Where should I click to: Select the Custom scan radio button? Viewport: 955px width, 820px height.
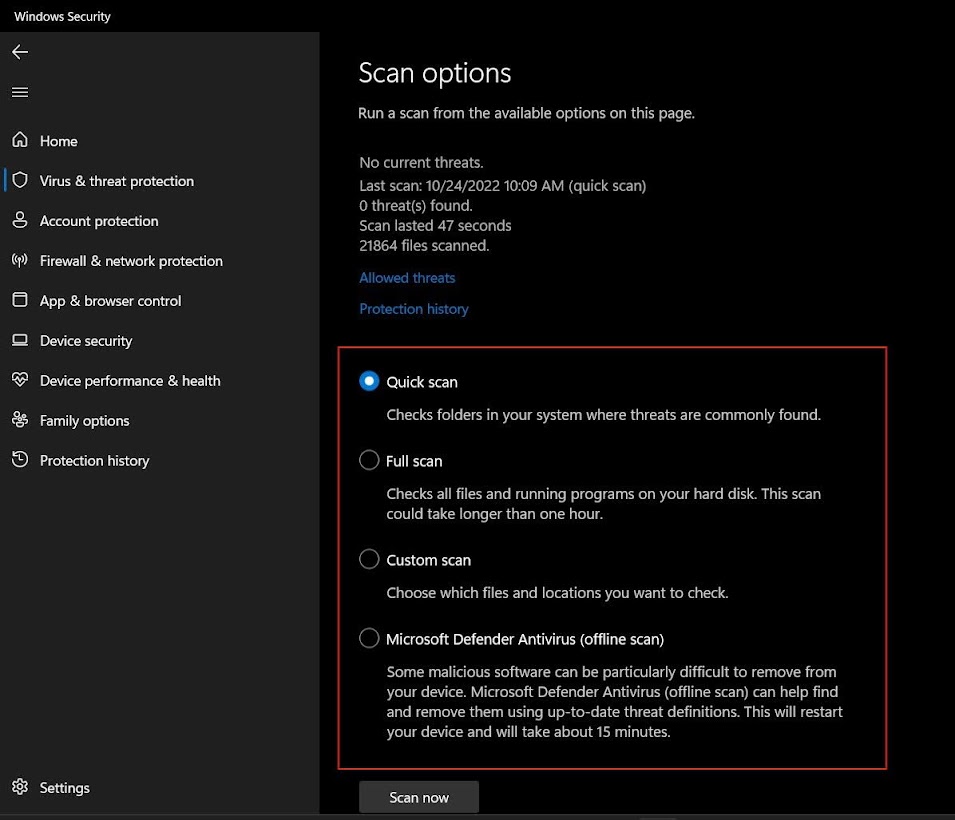click(369, 559)
